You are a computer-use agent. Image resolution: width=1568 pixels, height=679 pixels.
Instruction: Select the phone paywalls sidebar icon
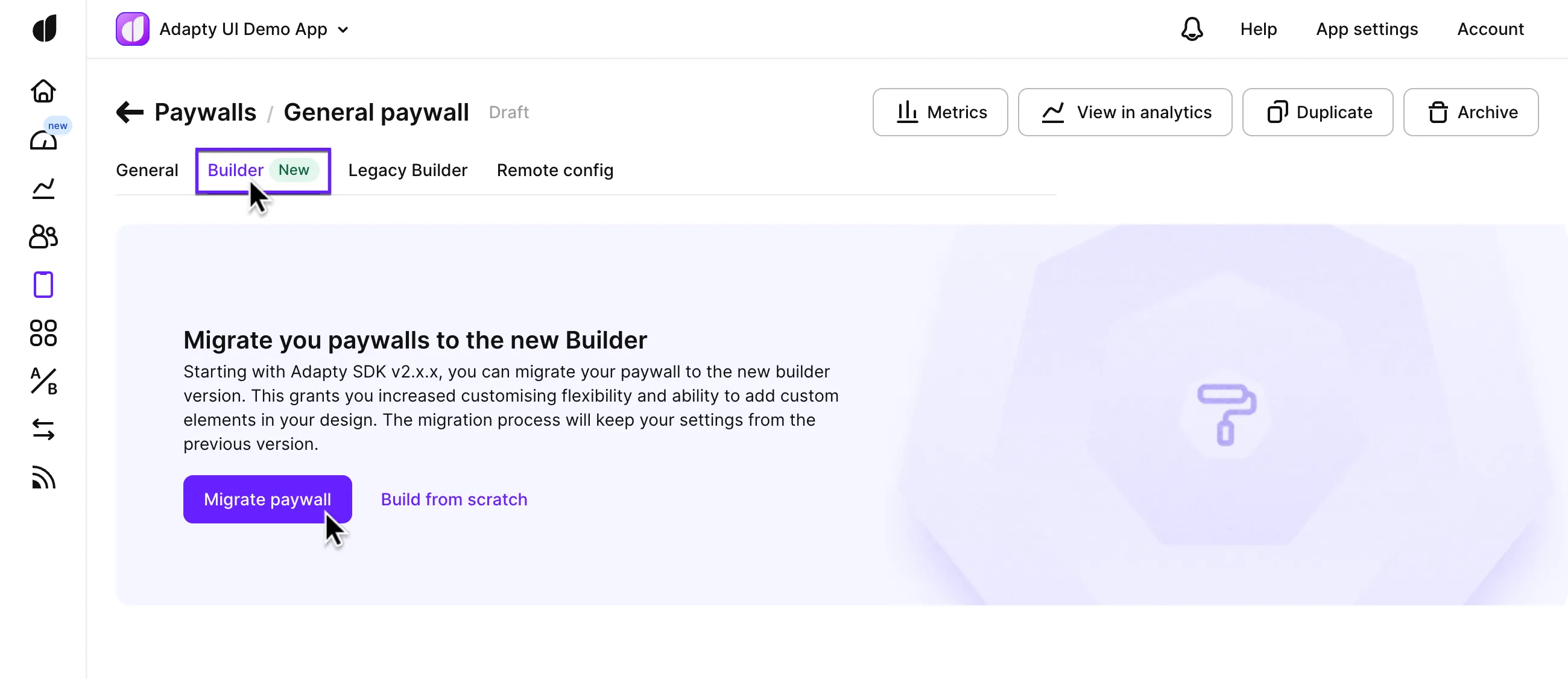(x=43, y=285)
